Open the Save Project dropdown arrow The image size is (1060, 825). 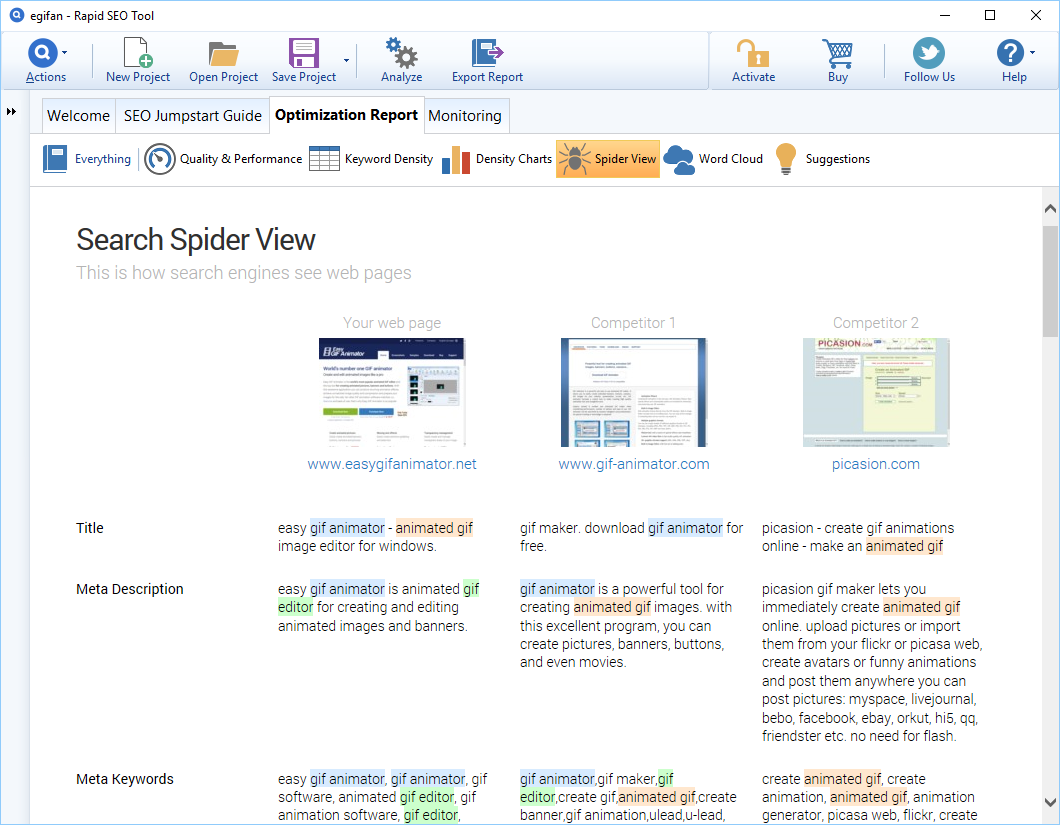tap(346, 60)
